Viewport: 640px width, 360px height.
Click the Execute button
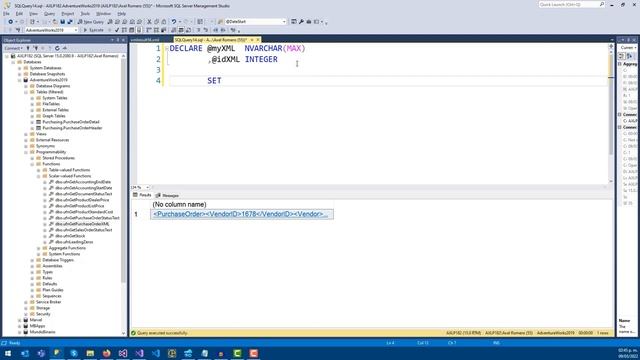93,30
